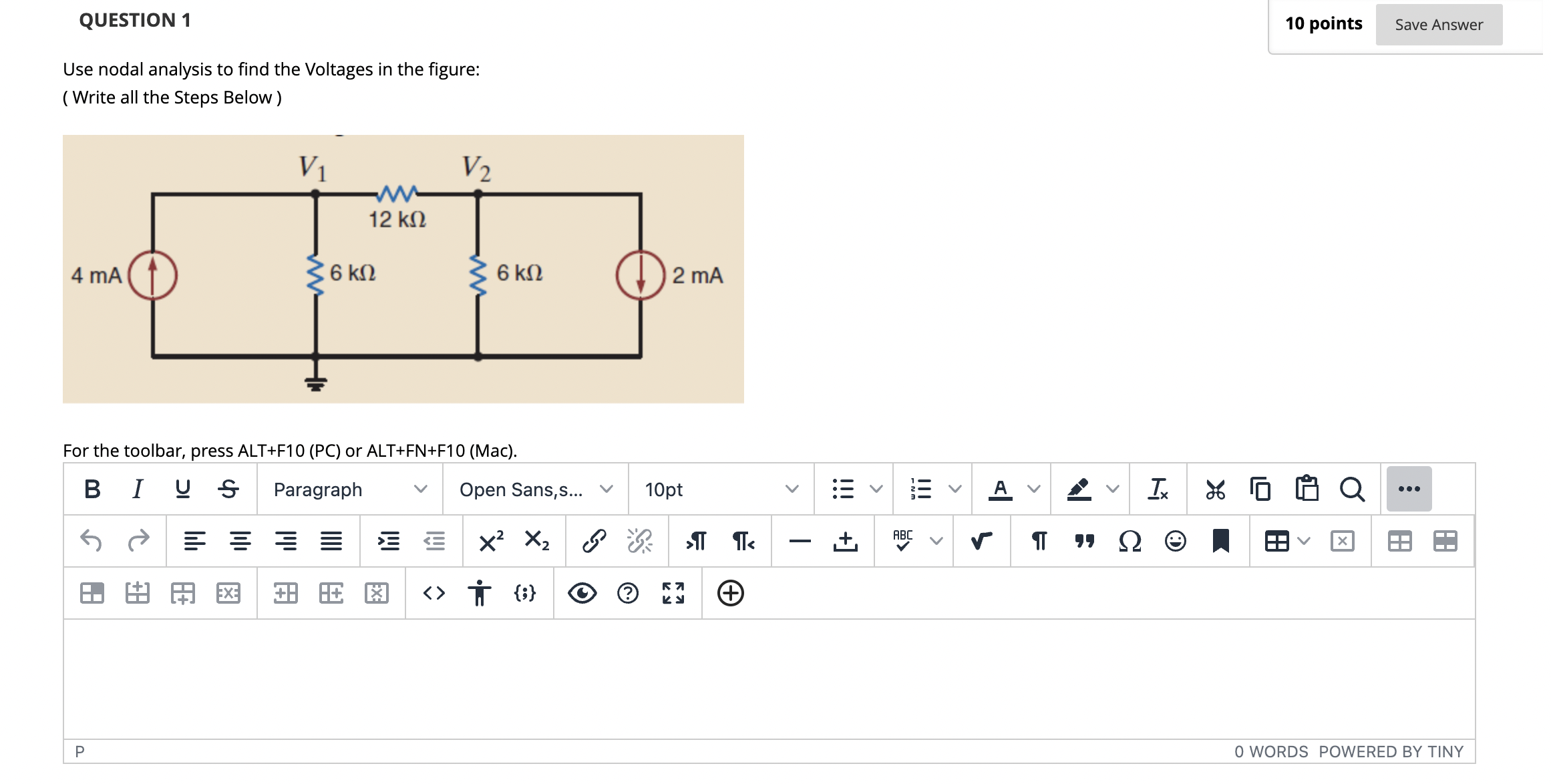Remove link from selection

click(x=640, y=540)
